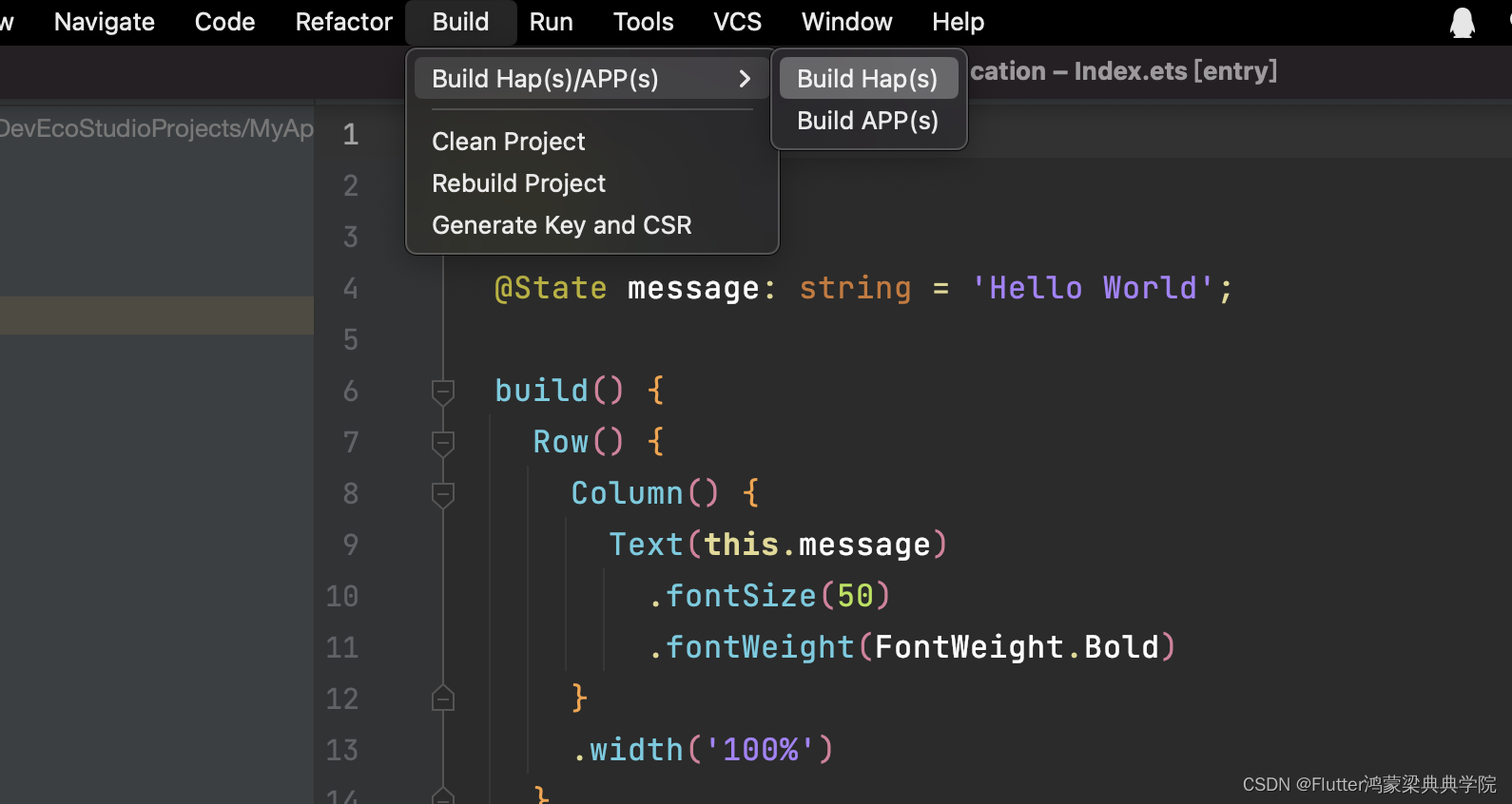Choose Clean Project
Viewport: 1512px width, 804px height.
(509, 142)
